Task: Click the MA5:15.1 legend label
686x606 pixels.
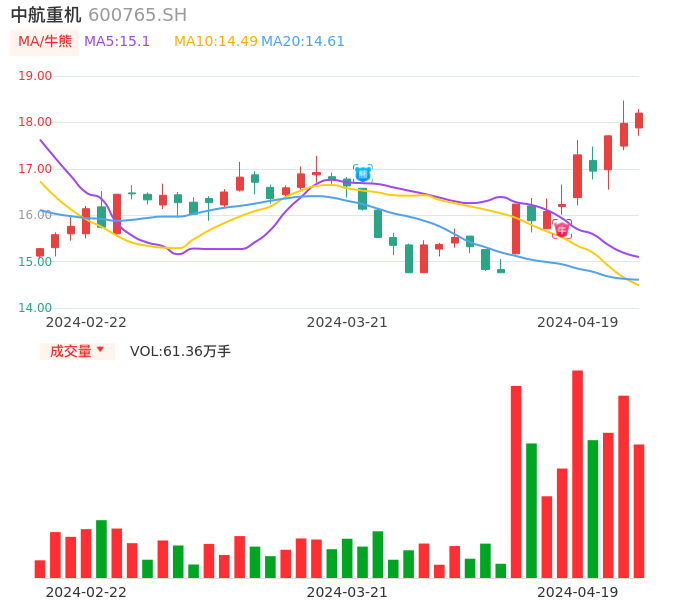Action: [117, 42]
